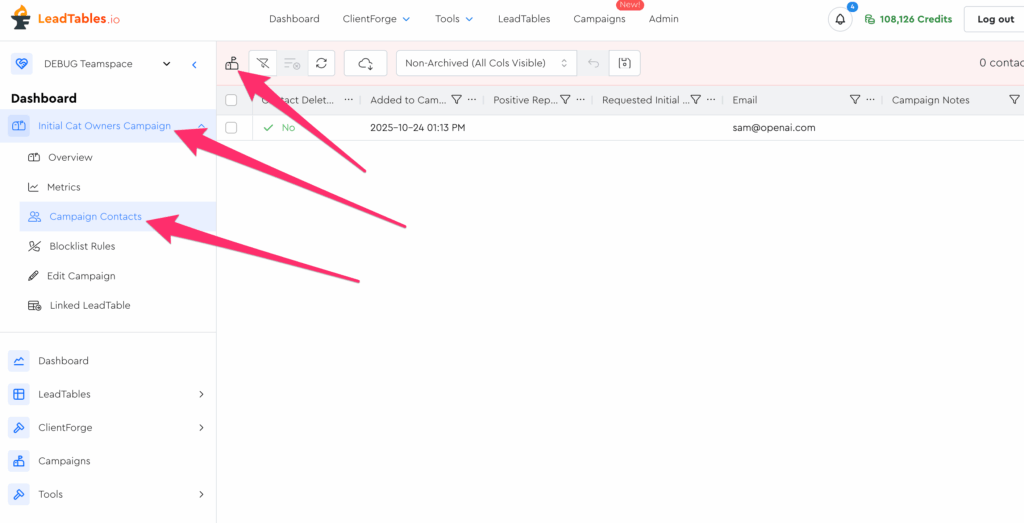Screen dimensions: 1024x523
Task: Toggle the select-all checkbox in the table header
Action: (232, 100)
